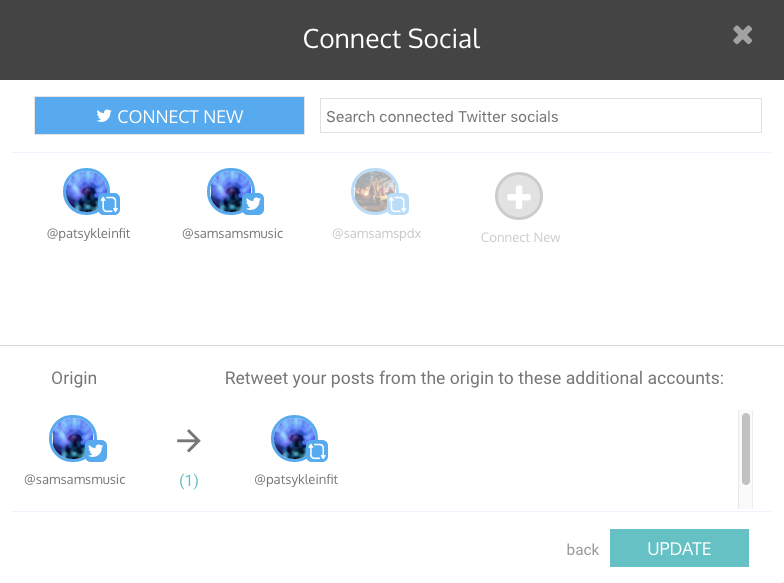This screenshot has height=583, width=784.
Task: Click the gray plus Connect New icon
Action: [518, 196]
